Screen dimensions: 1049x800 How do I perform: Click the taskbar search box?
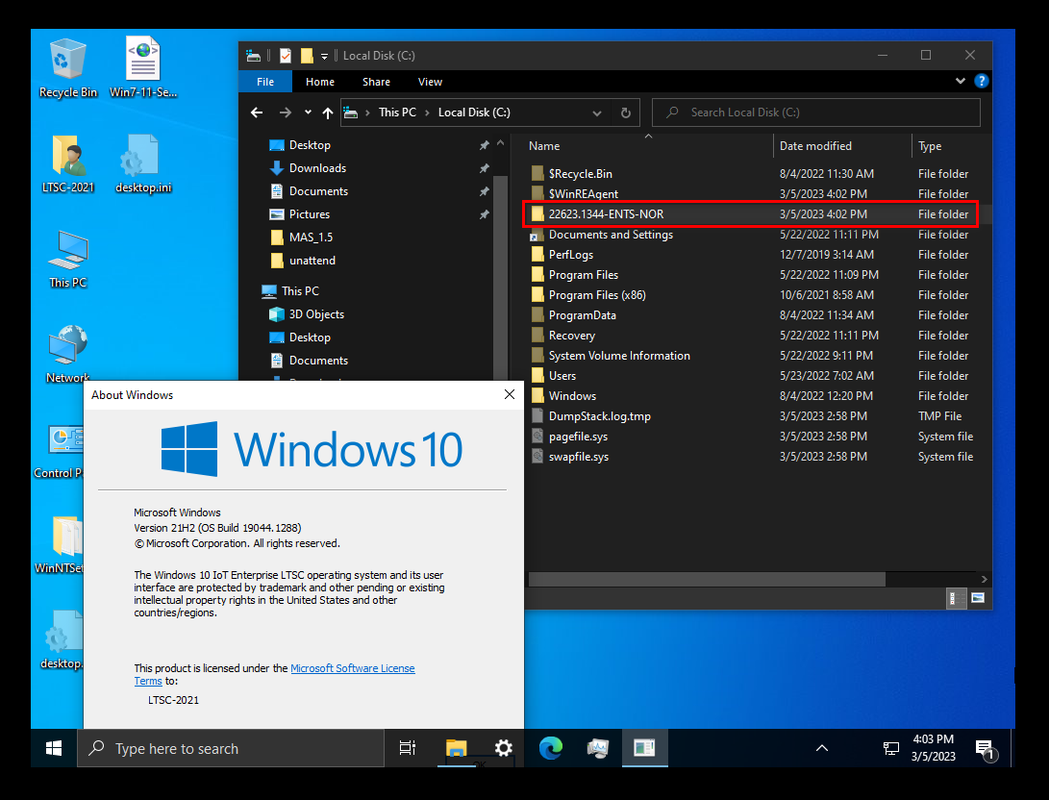[x=231, y=748]
